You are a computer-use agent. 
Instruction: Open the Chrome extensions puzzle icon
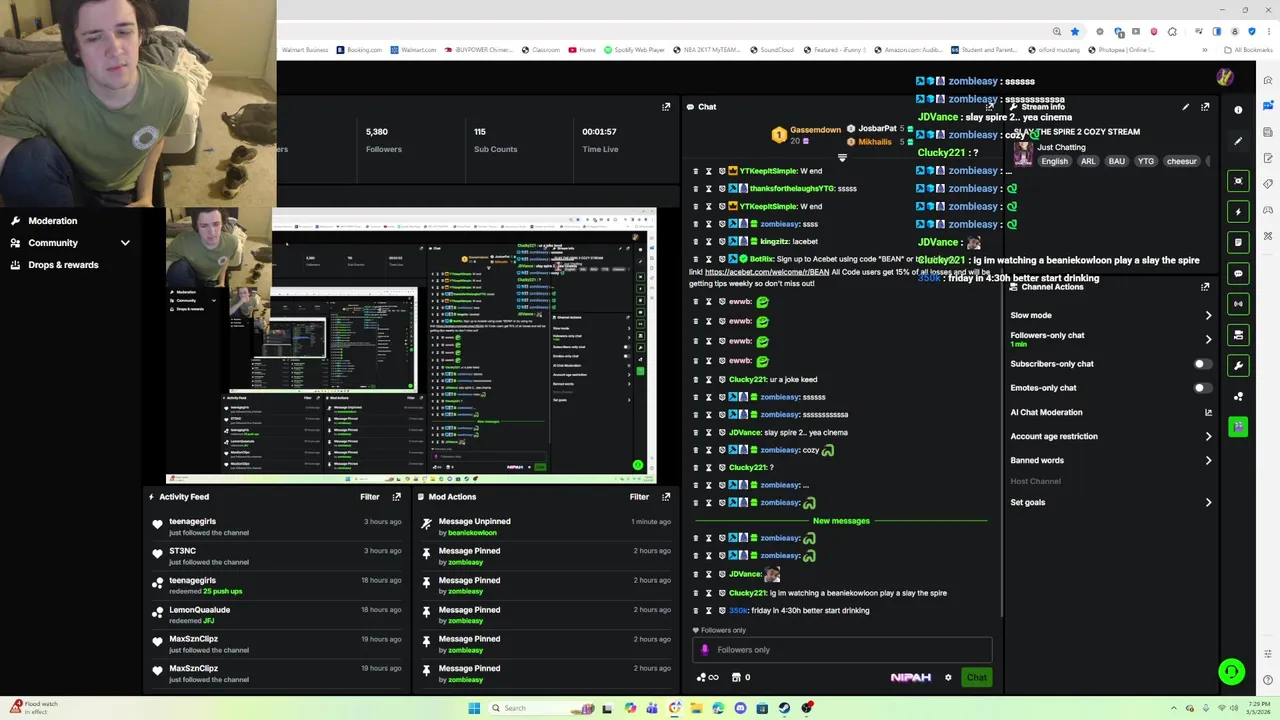point(1173,32)
